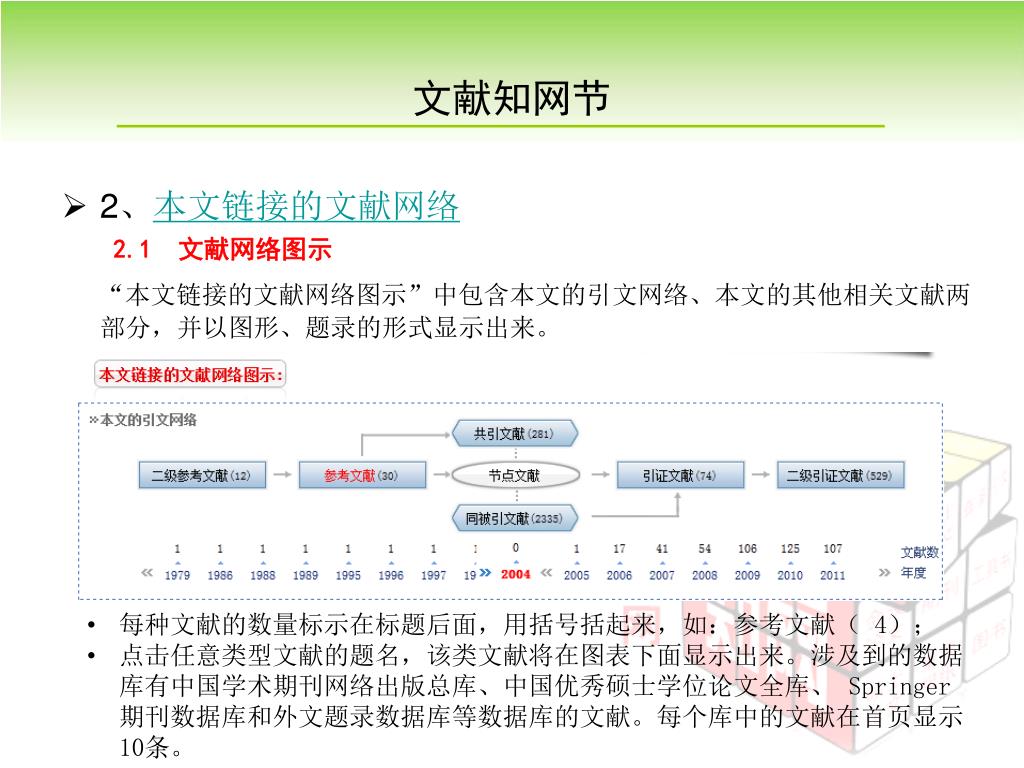The image size is (1024, 768).
Task: Click the highlighted year 2004
Action: 515,574
